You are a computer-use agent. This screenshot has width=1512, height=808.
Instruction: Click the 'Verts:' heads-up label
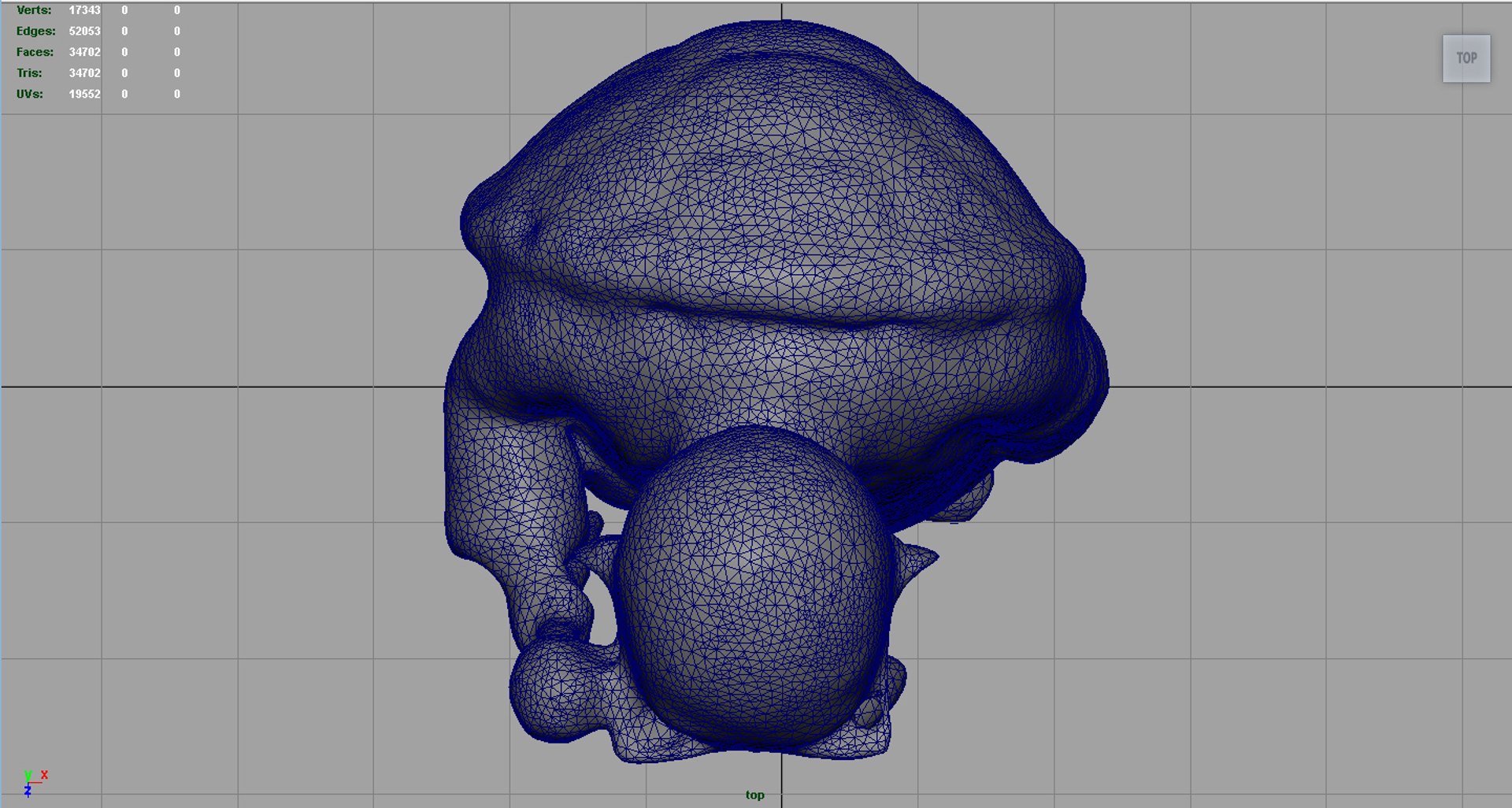pos(34,10)
